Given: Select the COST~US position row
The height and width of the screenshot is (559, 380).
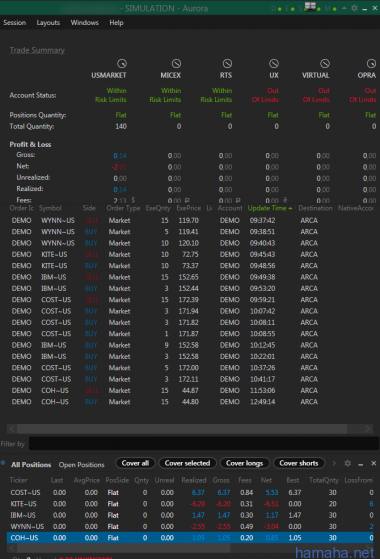Looking at the screenshot, I should point(190,492).
